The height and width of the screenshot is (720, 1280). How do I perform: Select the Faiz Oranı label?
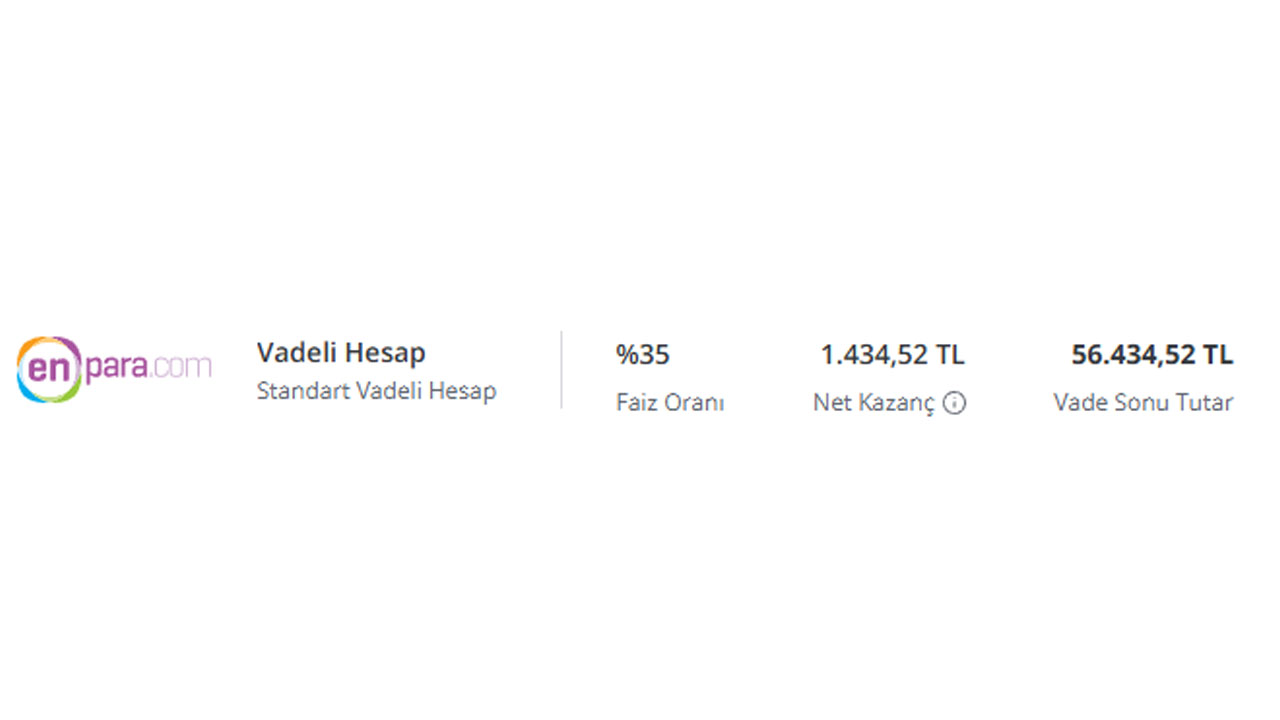(x=670, y=403)
